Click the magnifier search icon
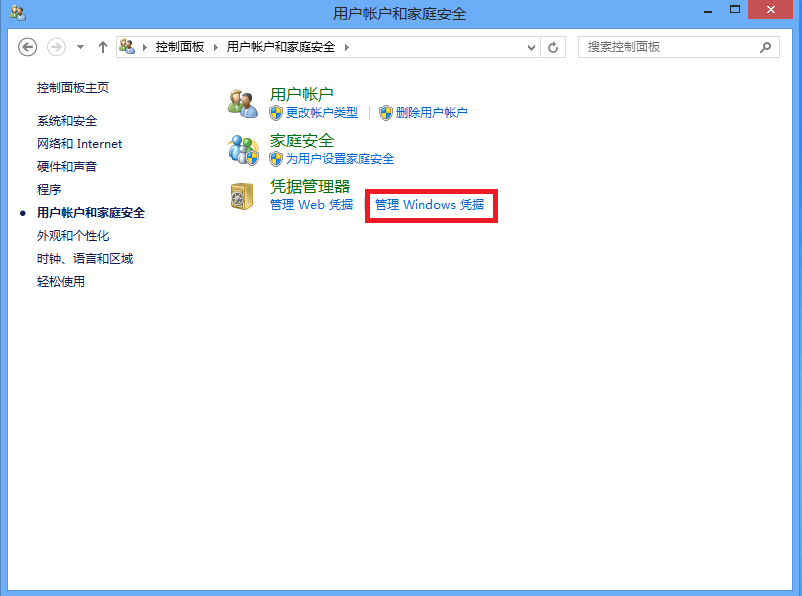Viewport: 802px width, 596px height. click(765, 47)
